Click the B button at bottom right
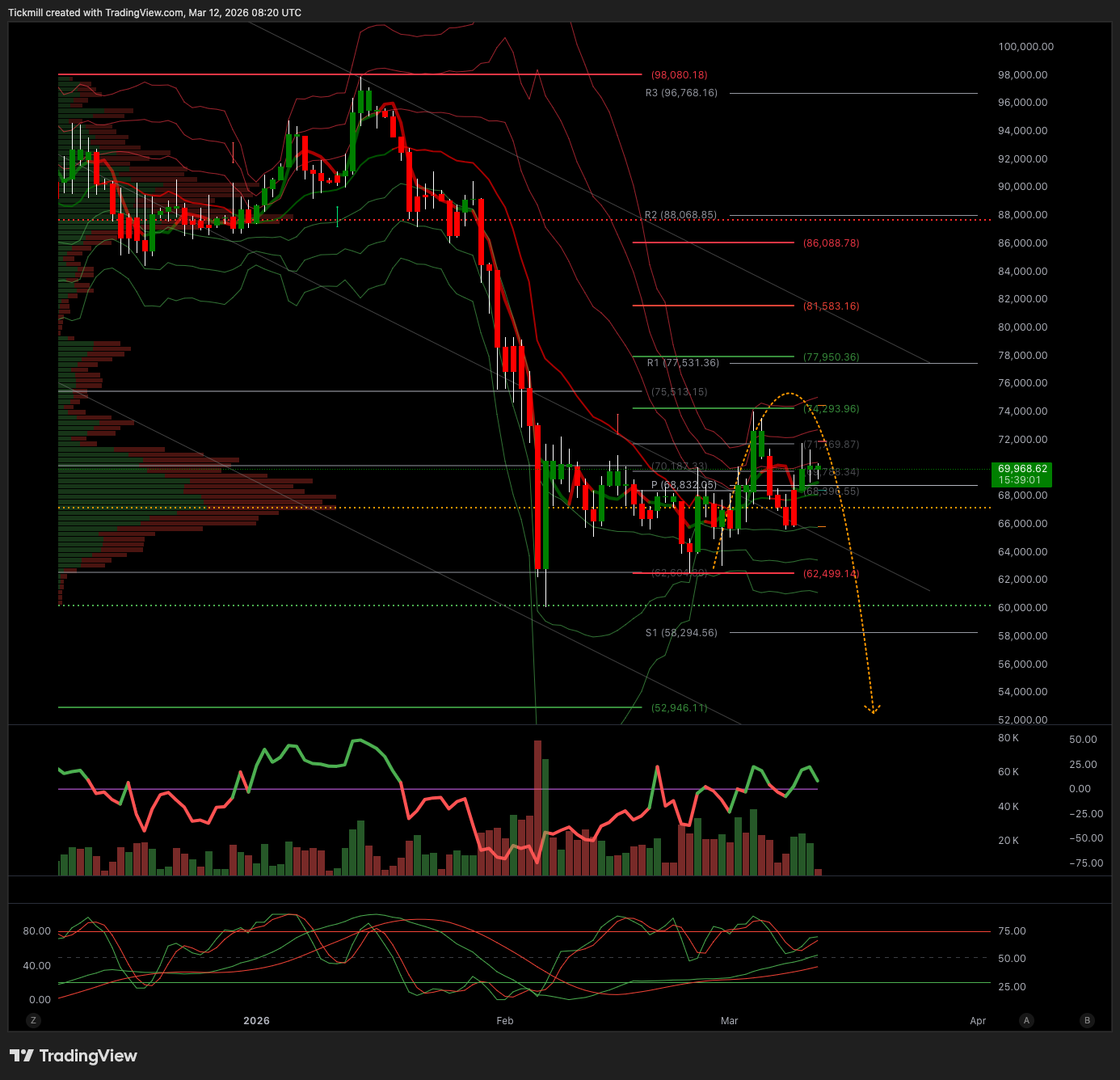The image size is (1120, 1080). pyautogui.click(x=1087, y=1020)
